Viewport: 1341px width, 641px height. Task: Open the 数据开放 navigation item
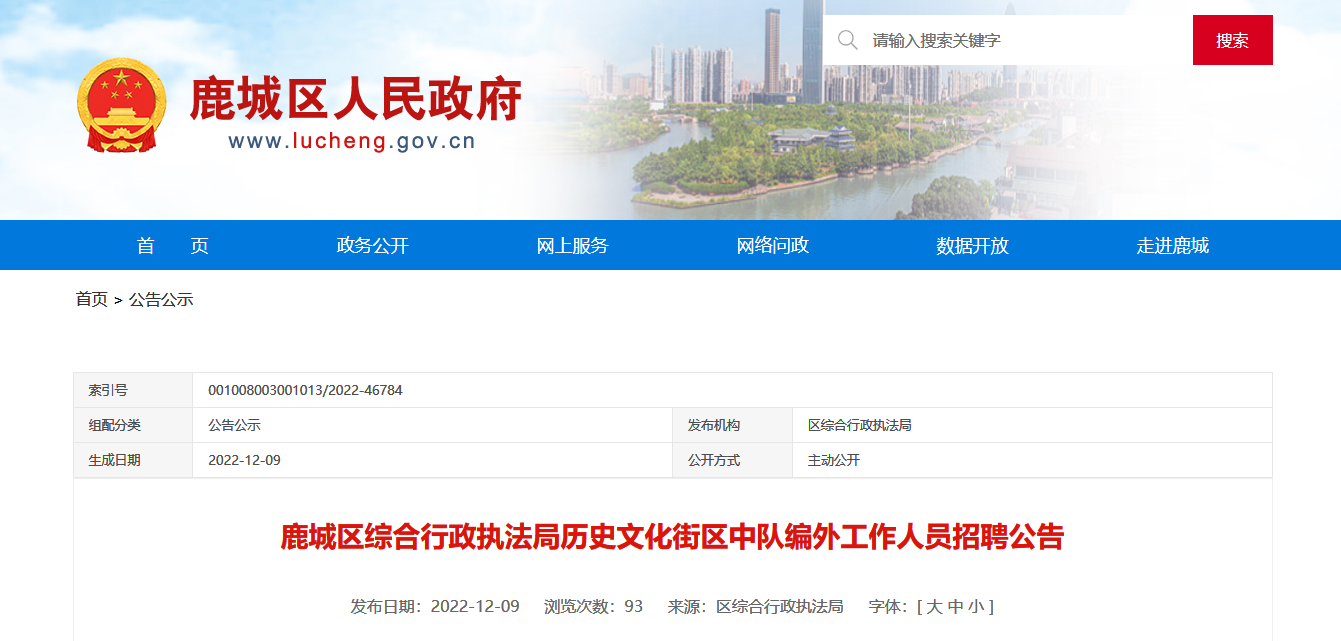973,246
